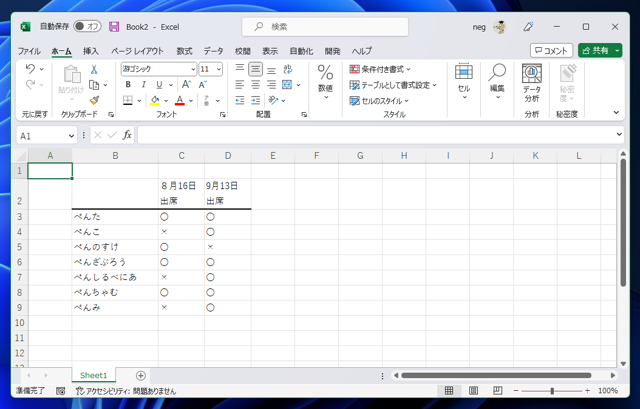
Task: Click in the search box
Action: click(325, 27)
